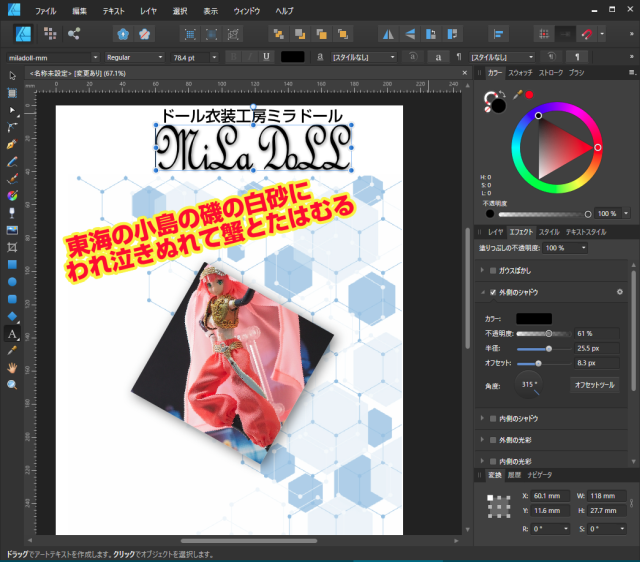Select the Artboard tool
Viewport: 640px width, 562px height.
click(12, 93)
